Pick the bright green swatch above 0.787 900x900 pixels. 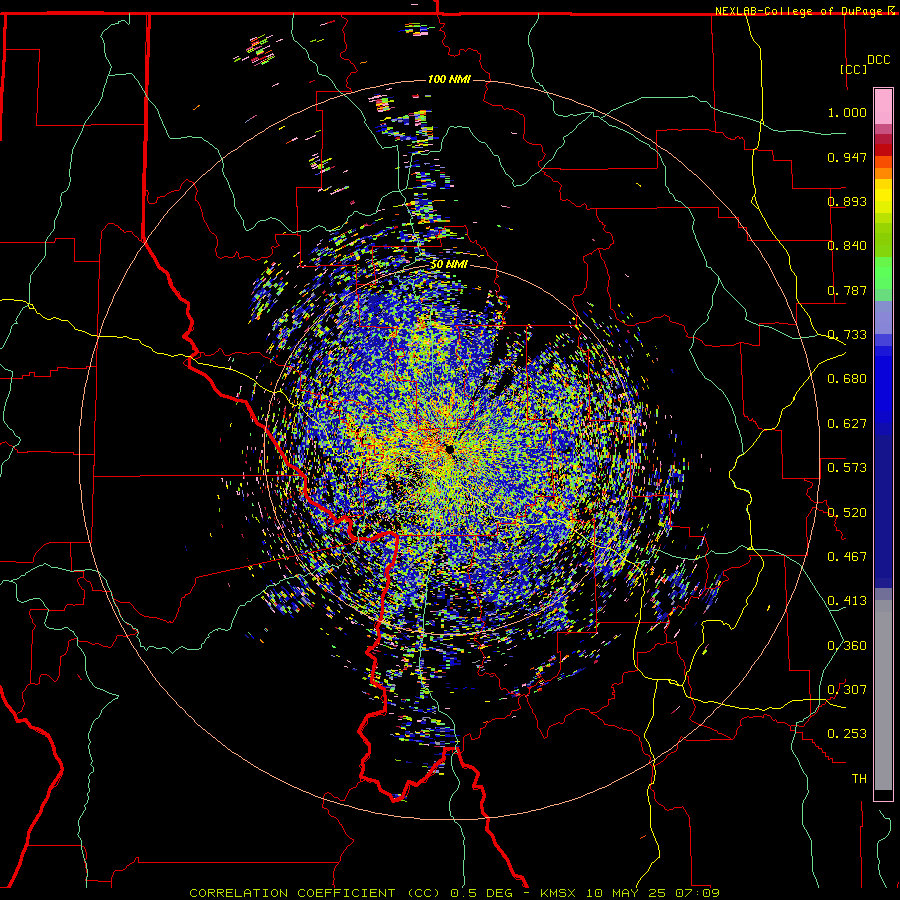click(x=883, y=273)
